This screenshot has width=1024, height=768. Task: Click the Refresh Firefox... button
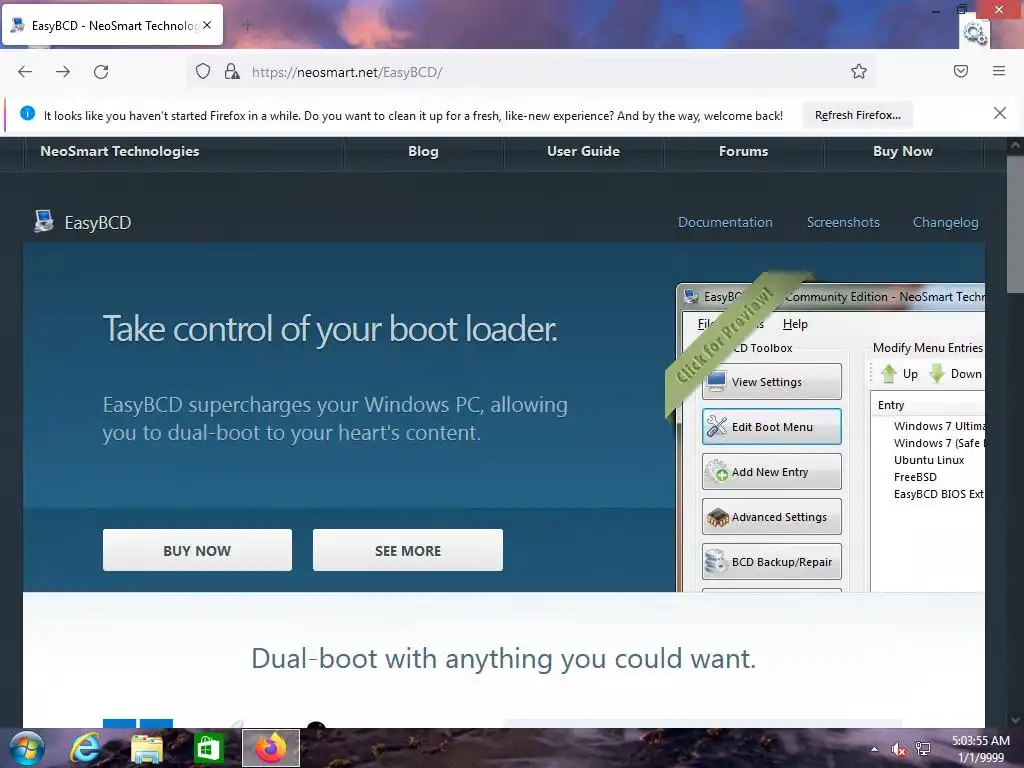tap(857, 115)
